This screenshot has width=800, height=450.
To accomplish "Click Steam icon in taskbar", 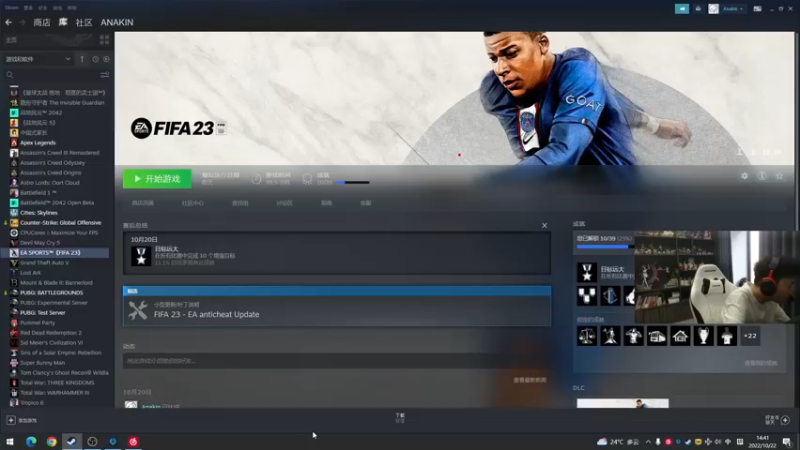I will tap(72, 441).
